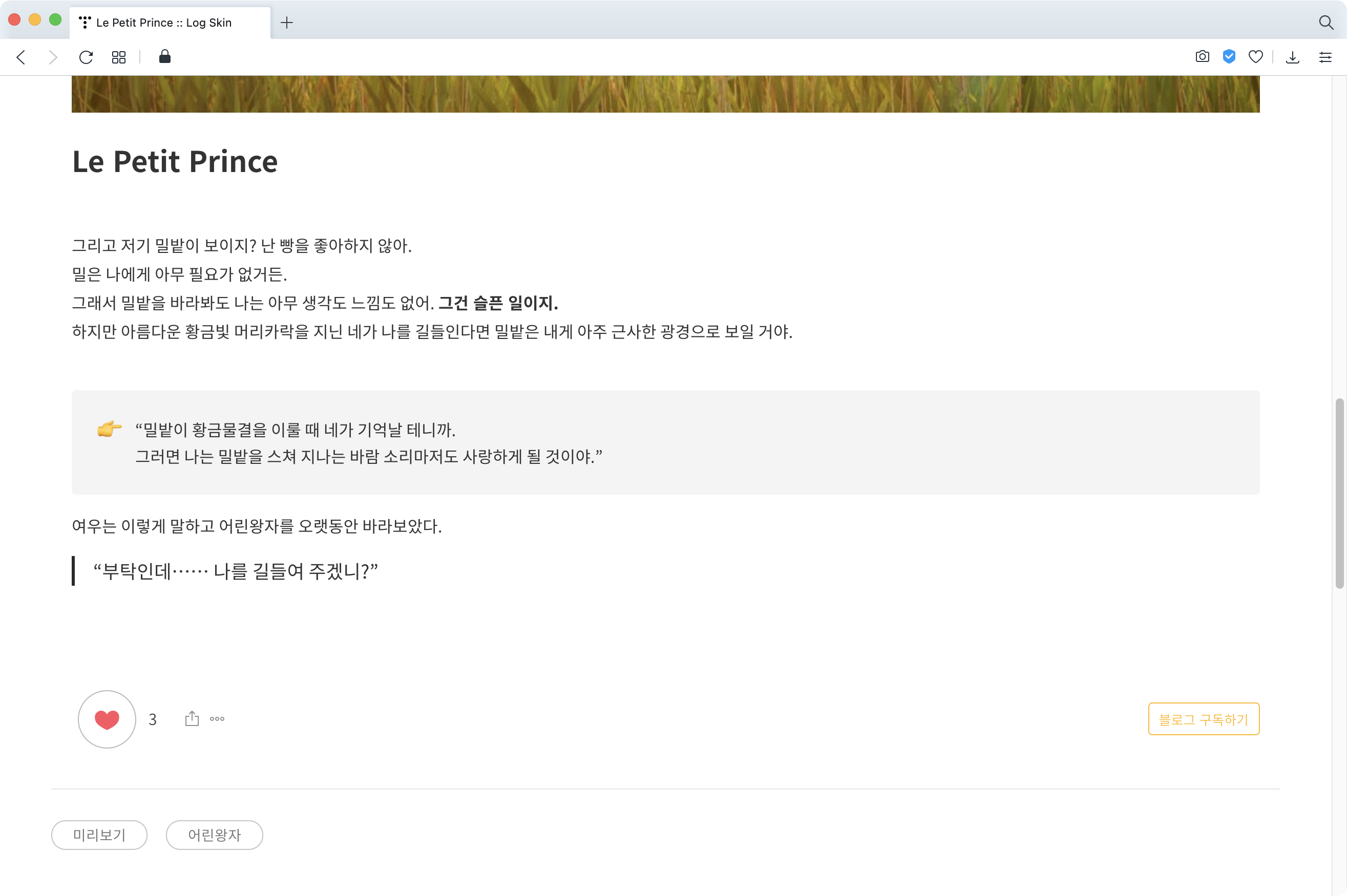Open the speed dial grid view
This screenshot has height=896, width=1347.
[x=119, y=57]
